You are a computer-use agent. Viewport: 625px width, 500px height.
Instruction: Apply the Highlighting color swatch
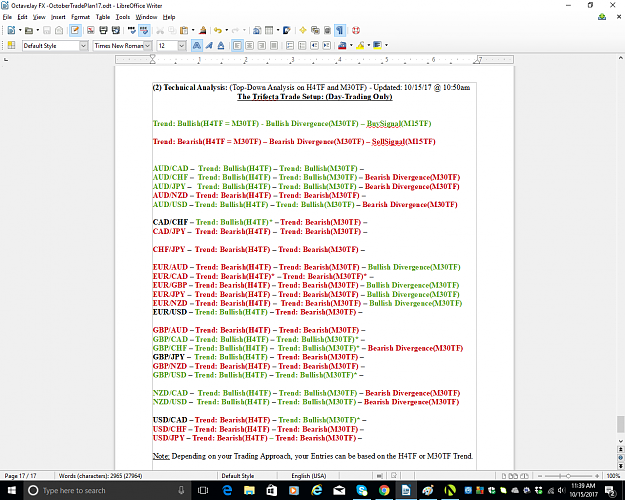[360, 46]
